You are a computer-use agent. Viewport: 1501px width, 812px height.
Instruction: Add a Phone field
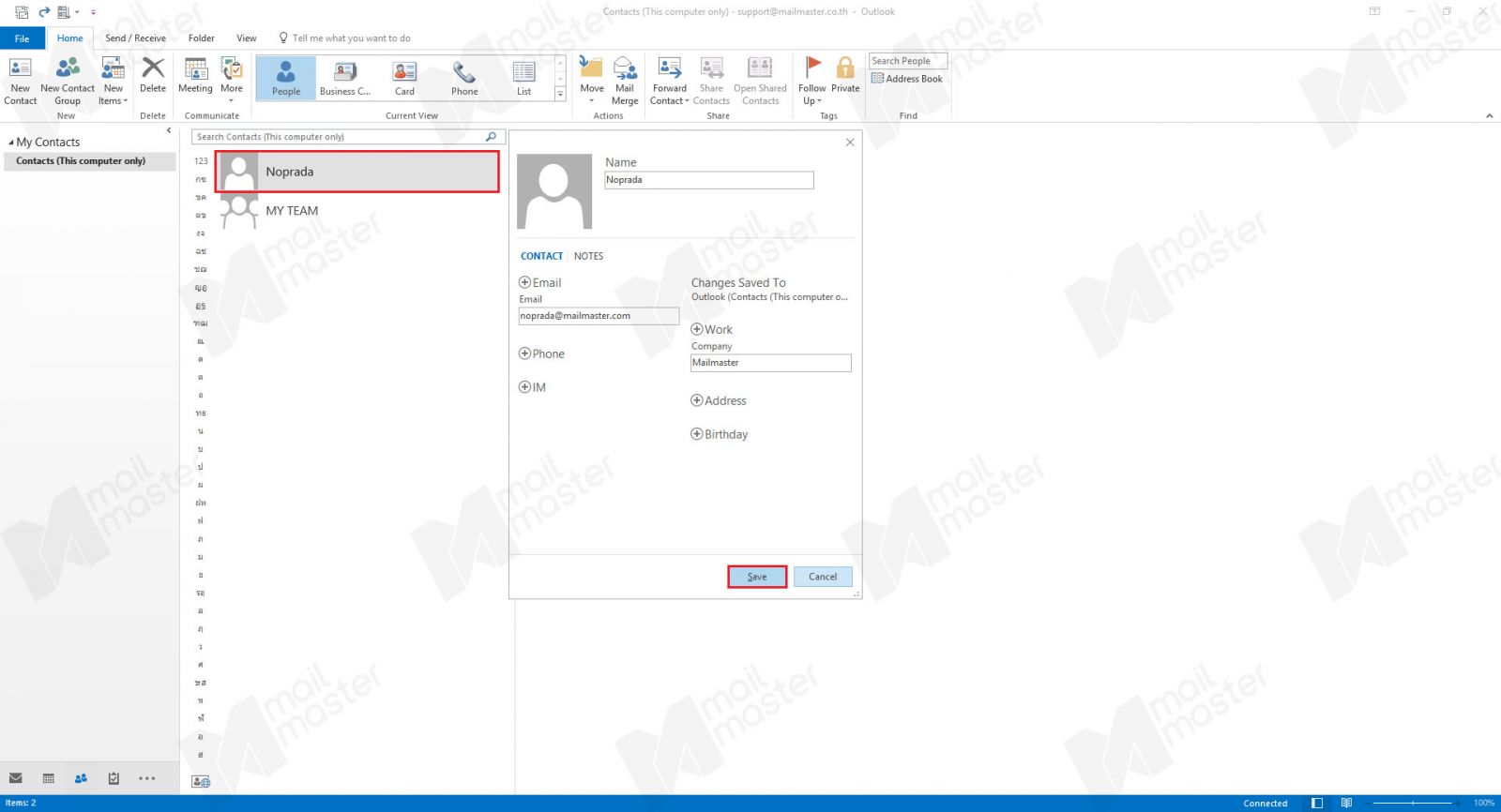click(x=525, y=353)
